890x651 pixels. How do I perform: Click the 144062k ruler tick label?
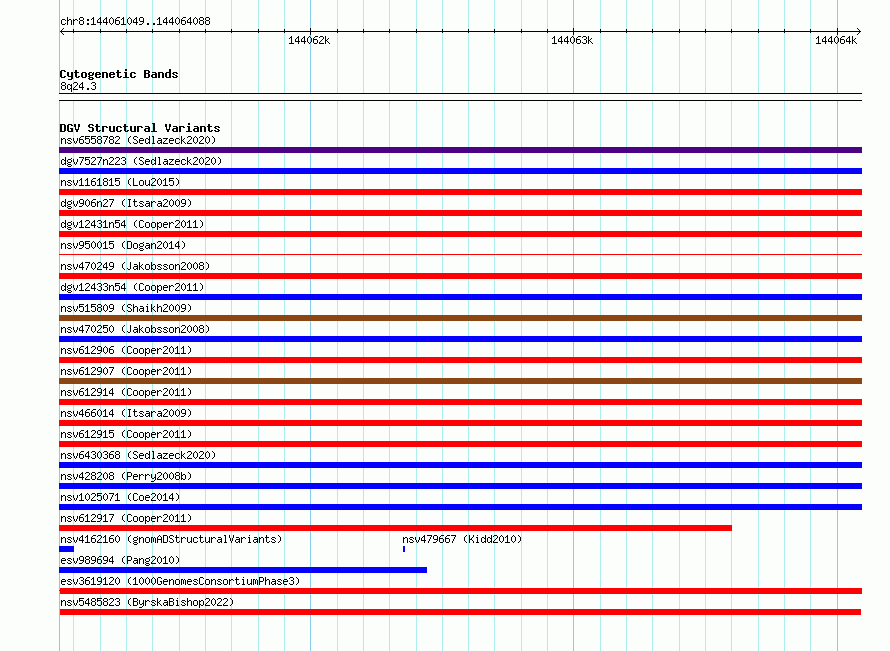point(309,40)
